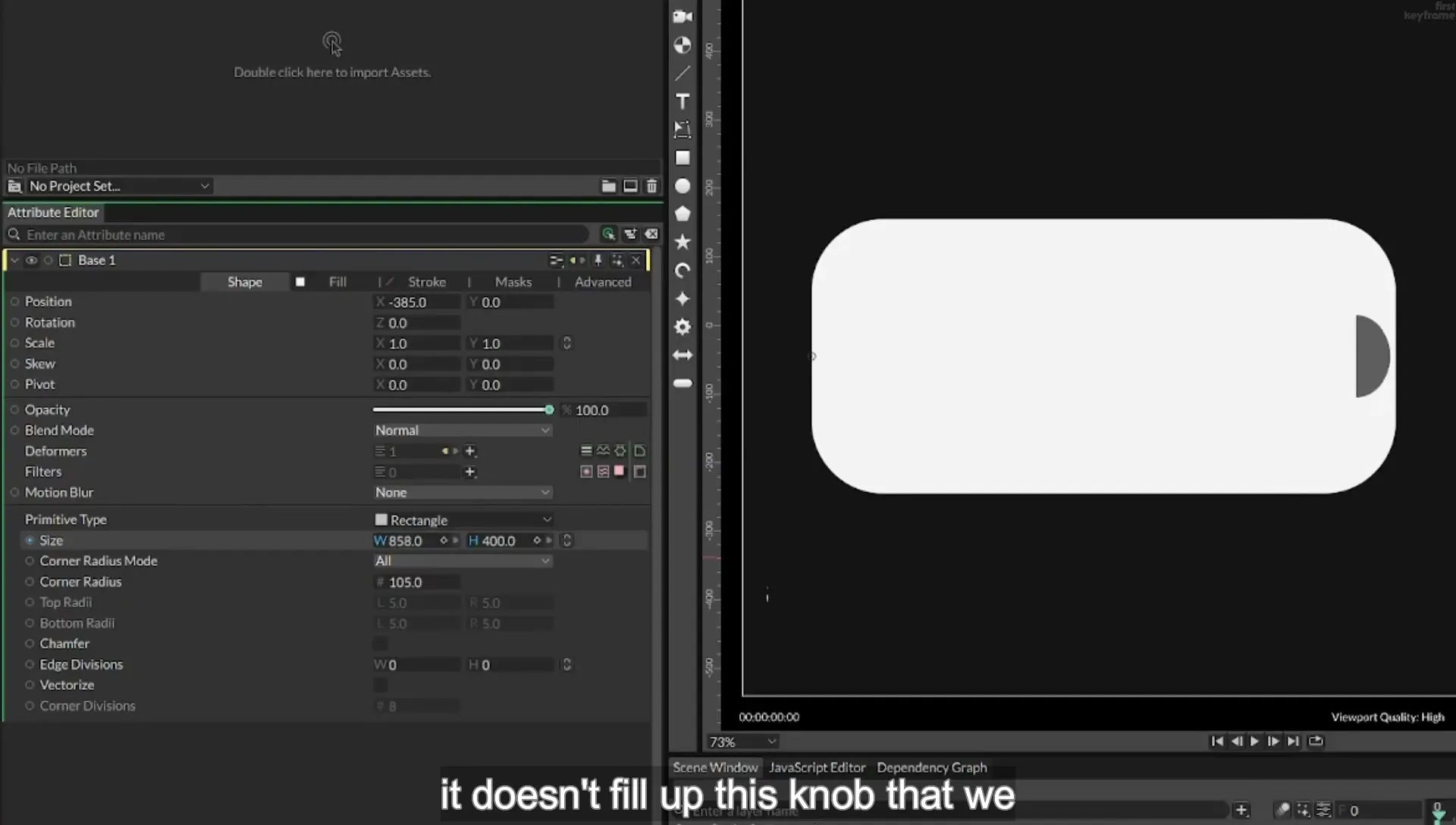Open the Blend Mode Normal dropdown

pos(462,430)
